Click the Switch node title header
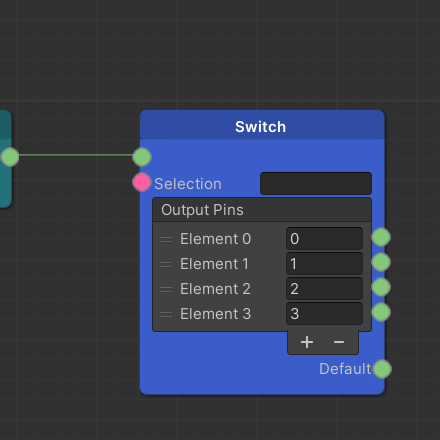The image size is (440, 440). tap(262, 125)
